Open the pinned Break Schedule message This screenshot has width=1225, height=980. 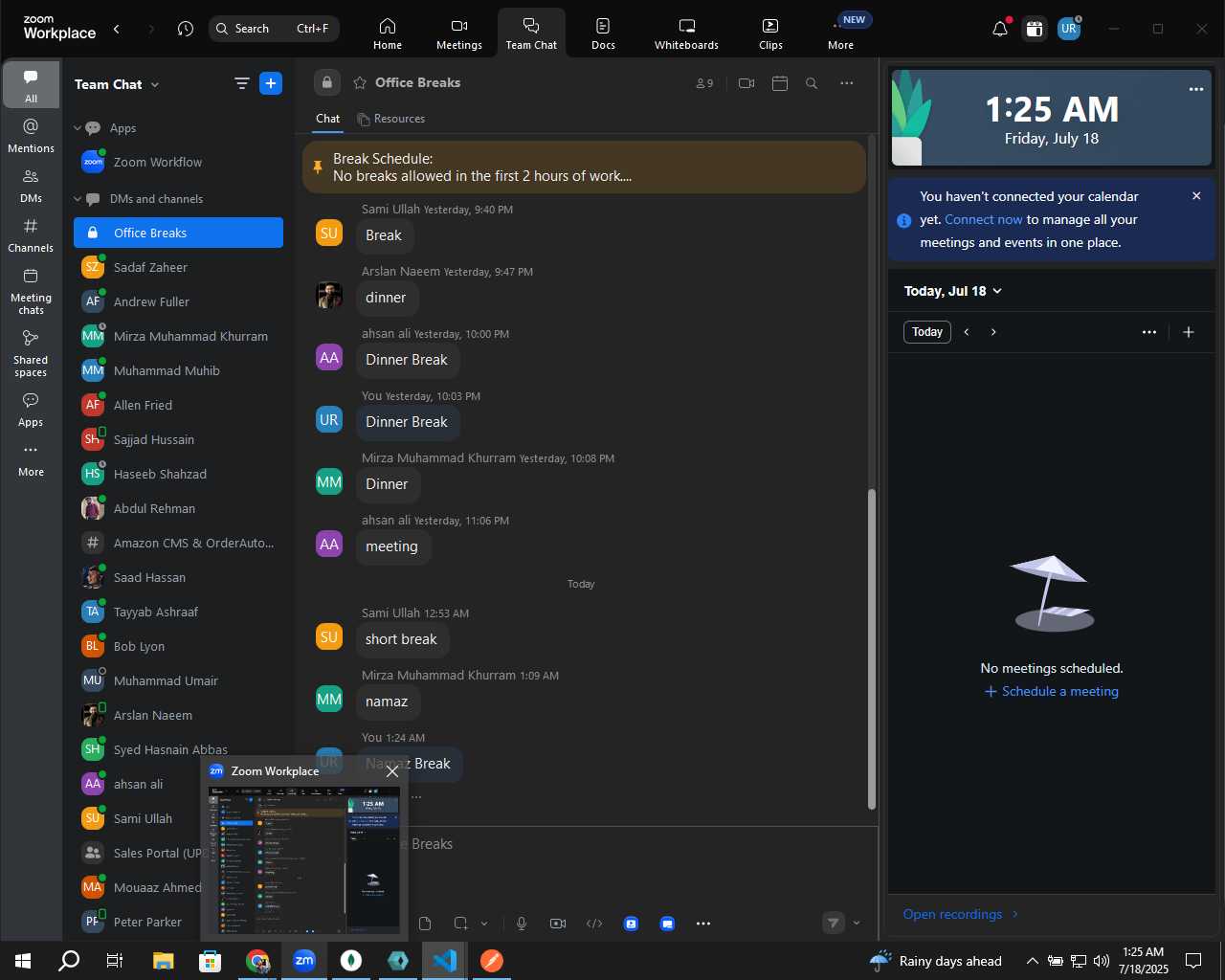(x=584, y=167)
